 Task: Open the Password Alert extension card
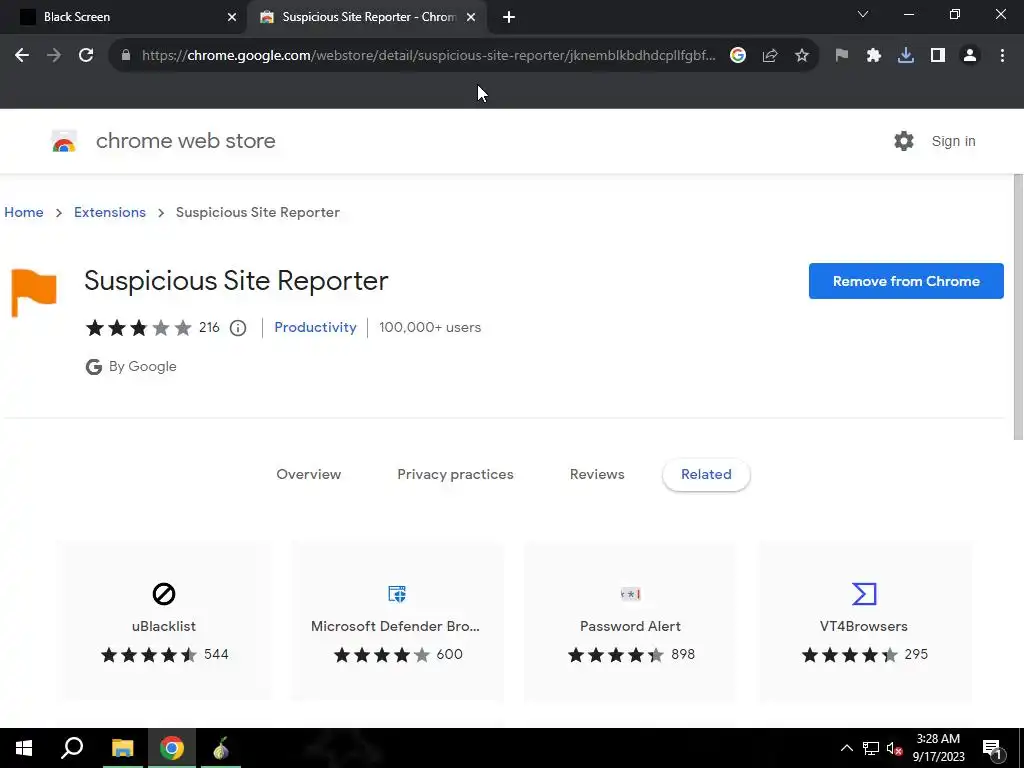pos(630,620)
